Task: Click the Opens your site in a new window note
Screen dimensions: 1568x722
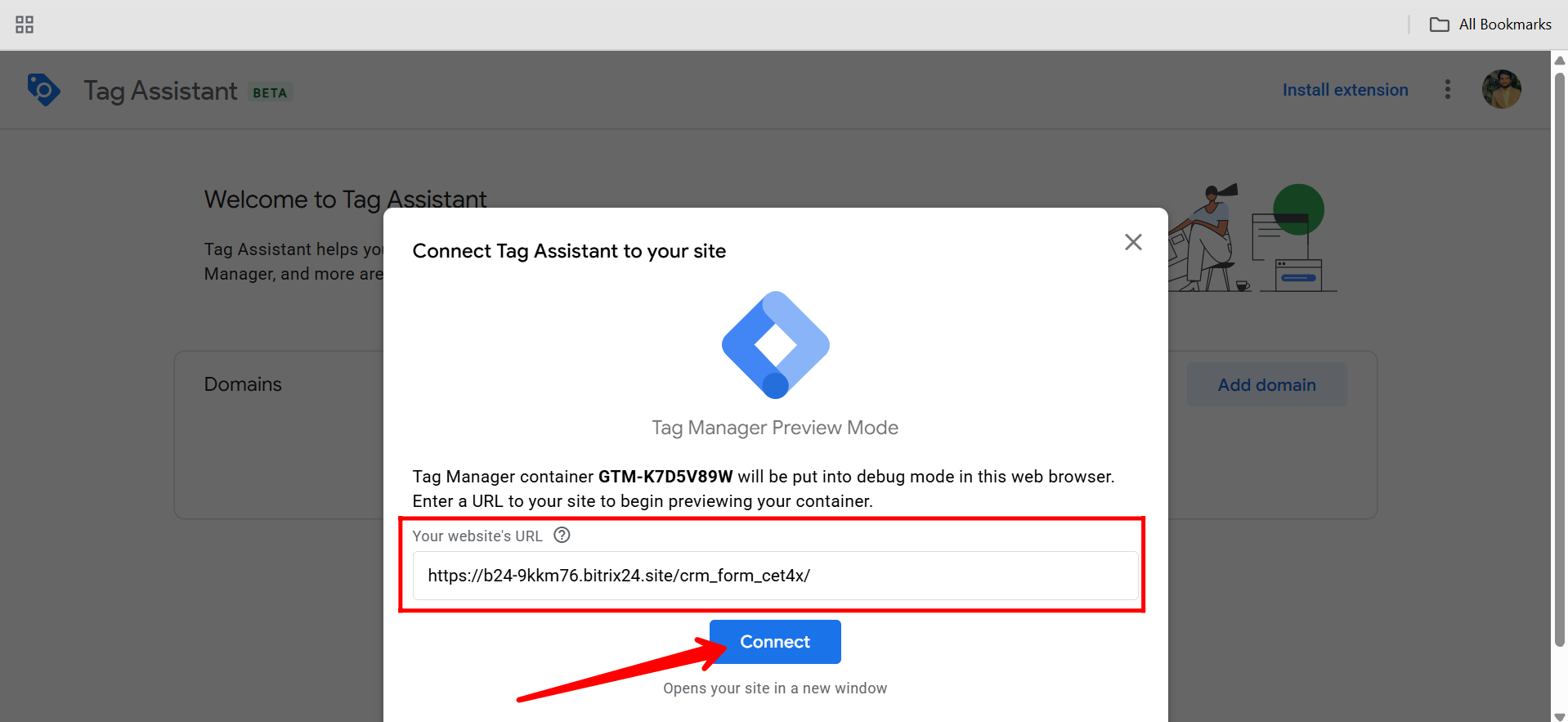Action: [775, 688]
